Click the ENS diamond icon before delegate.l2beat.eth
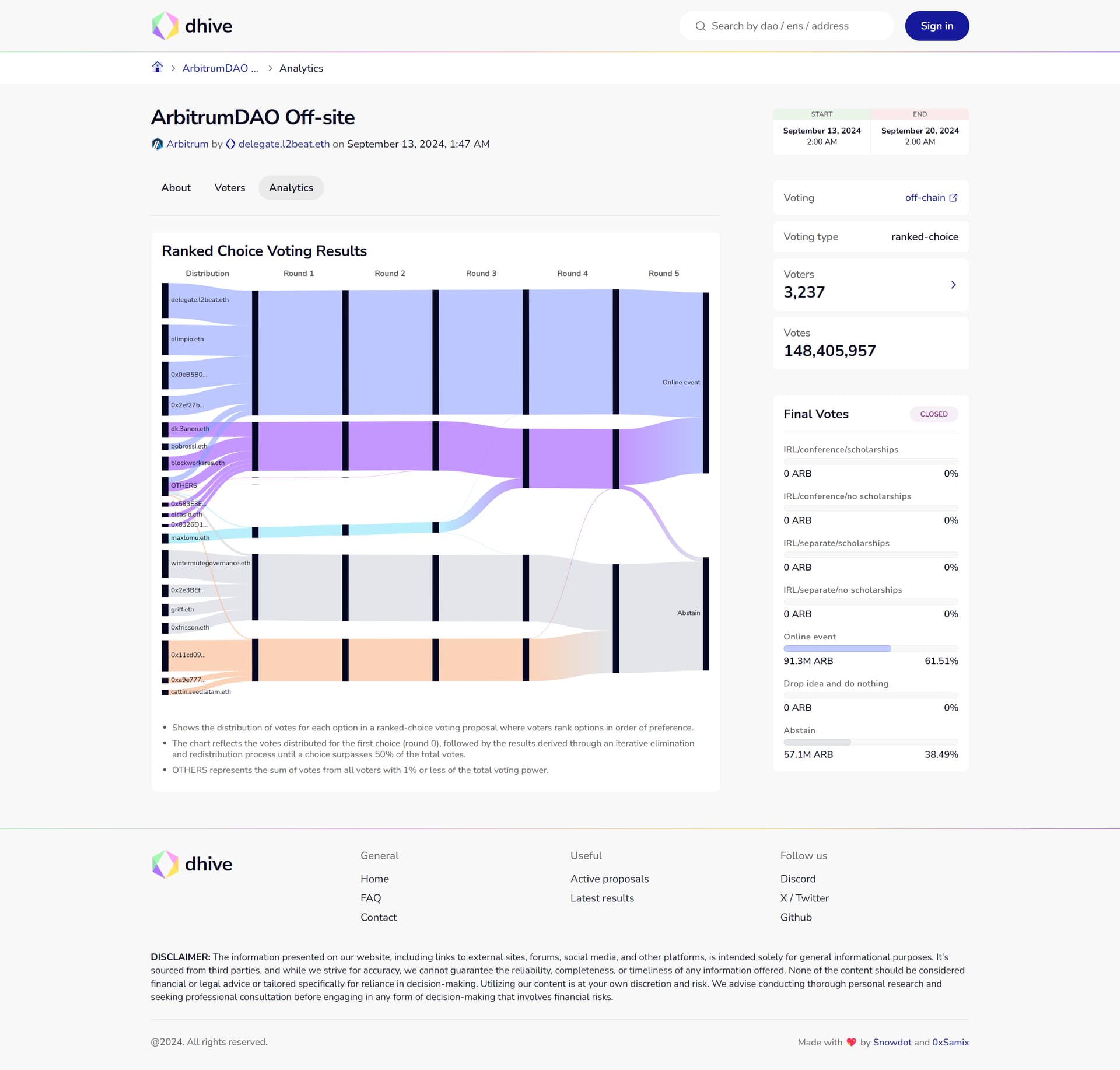Viewport: 1120px width, 1070px height. (230, 144)
